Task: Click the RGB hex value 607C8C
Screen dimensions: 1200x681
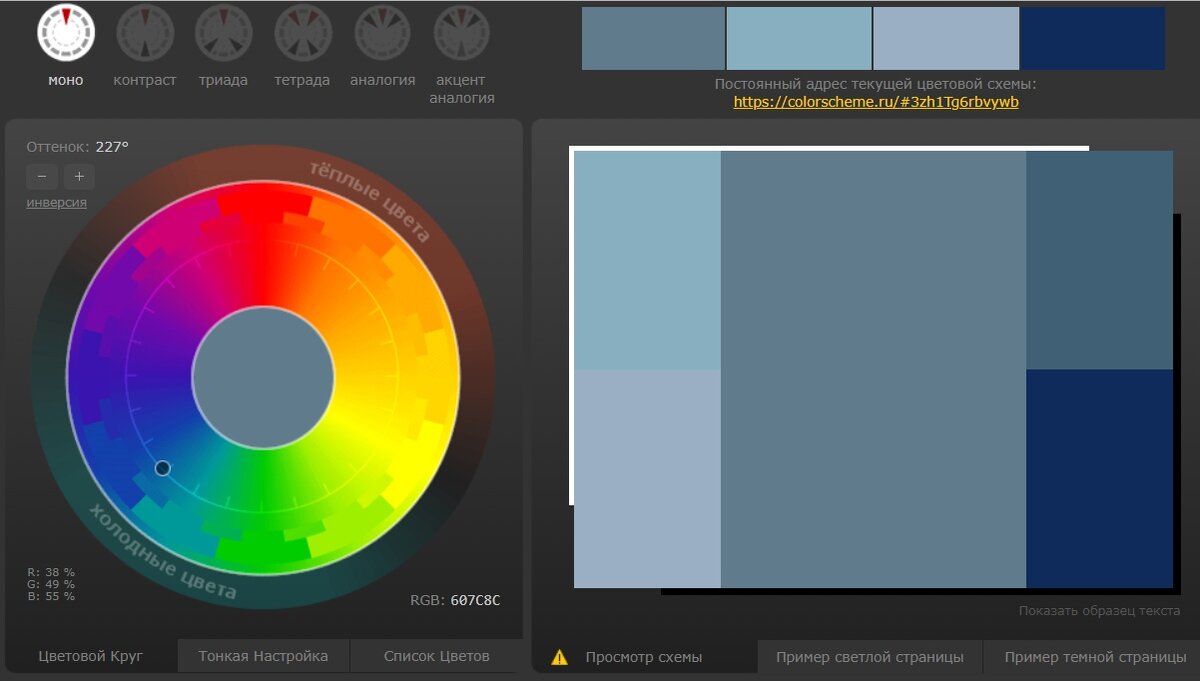Action: [x=475, y=600]
